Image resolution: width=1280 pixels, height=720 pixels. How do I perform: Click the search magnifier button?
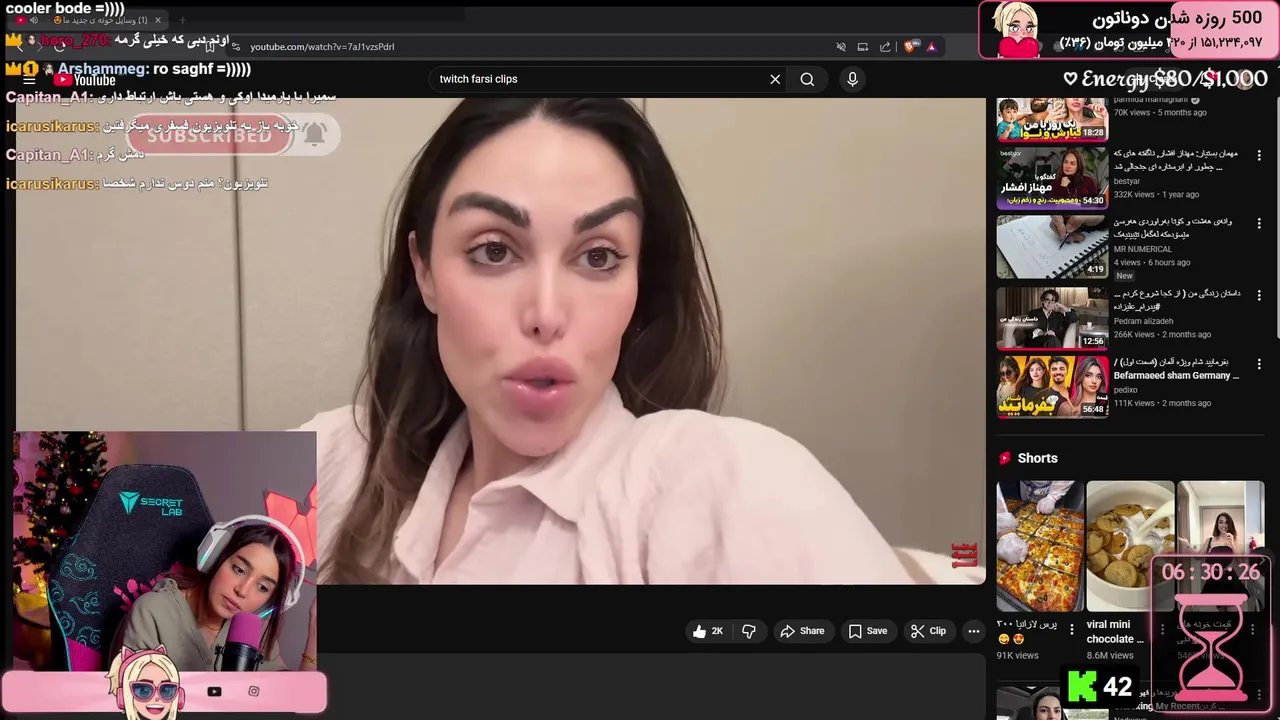click(807, 79)
